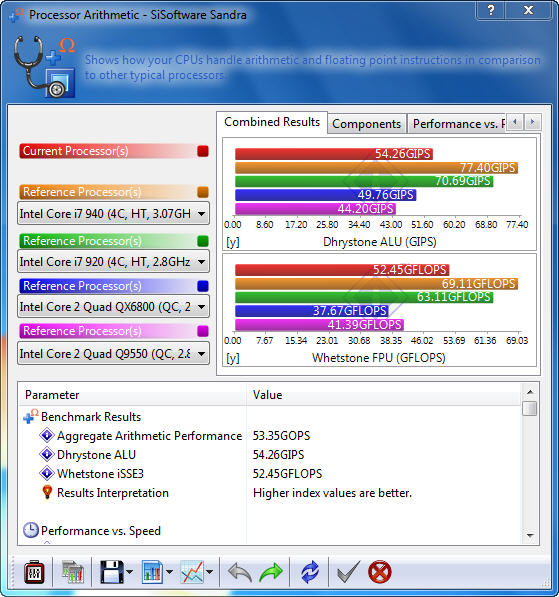Click the Performance vs. Speed clock icon
This screenshot has height=597, width=559.
30,530
